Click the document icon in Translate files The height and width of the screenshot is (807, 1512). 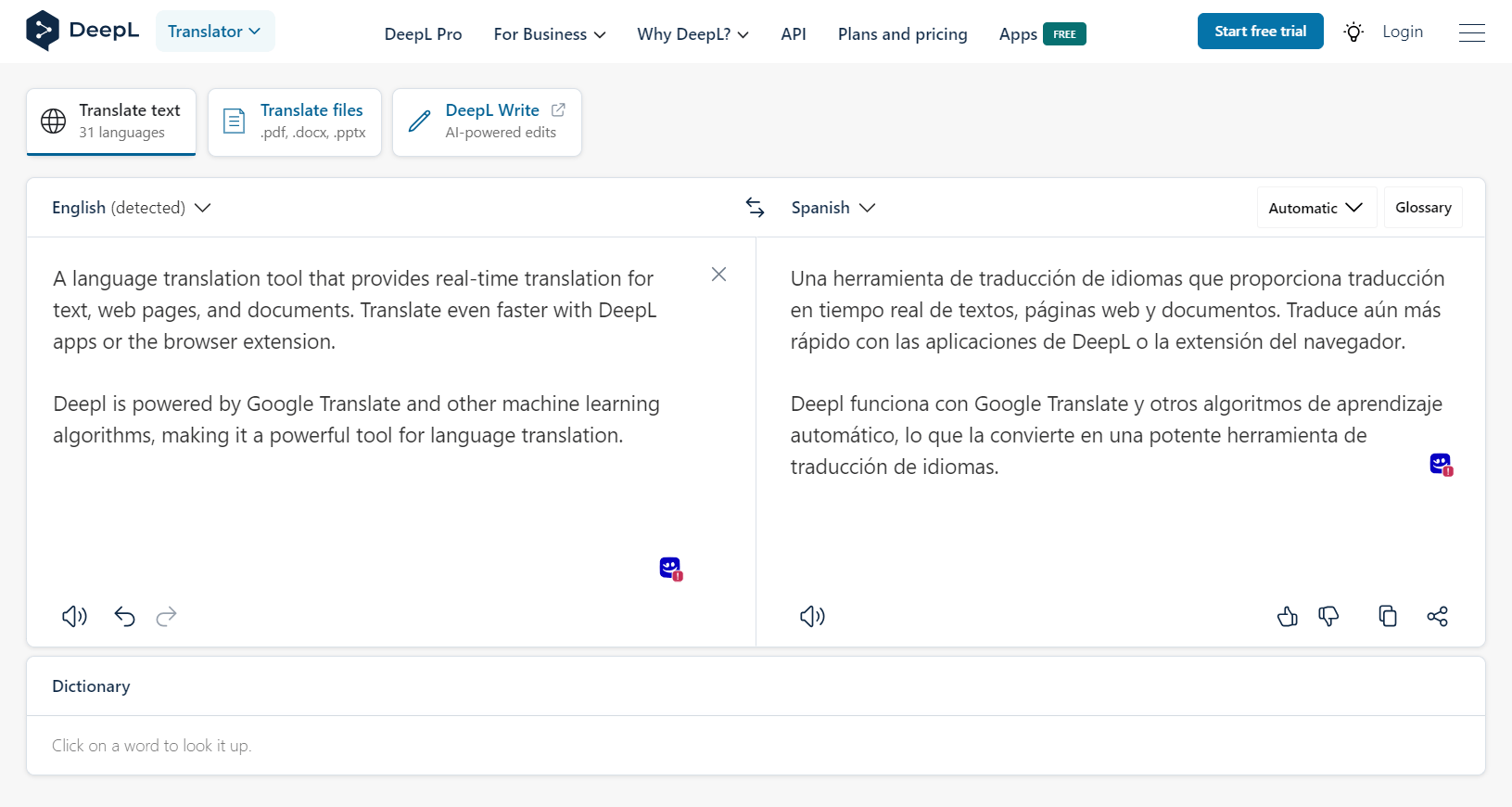[235, 122]
